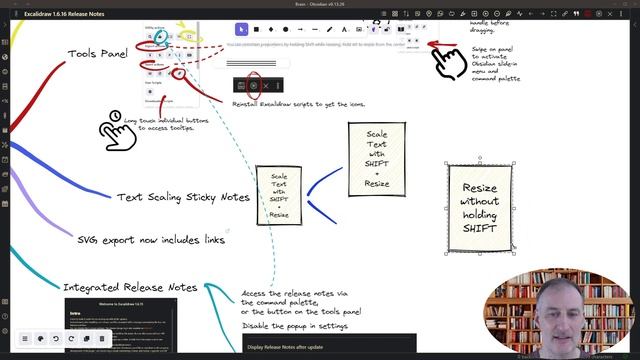Select 'Integrated Release Notes' heading

tap(130, 287)
